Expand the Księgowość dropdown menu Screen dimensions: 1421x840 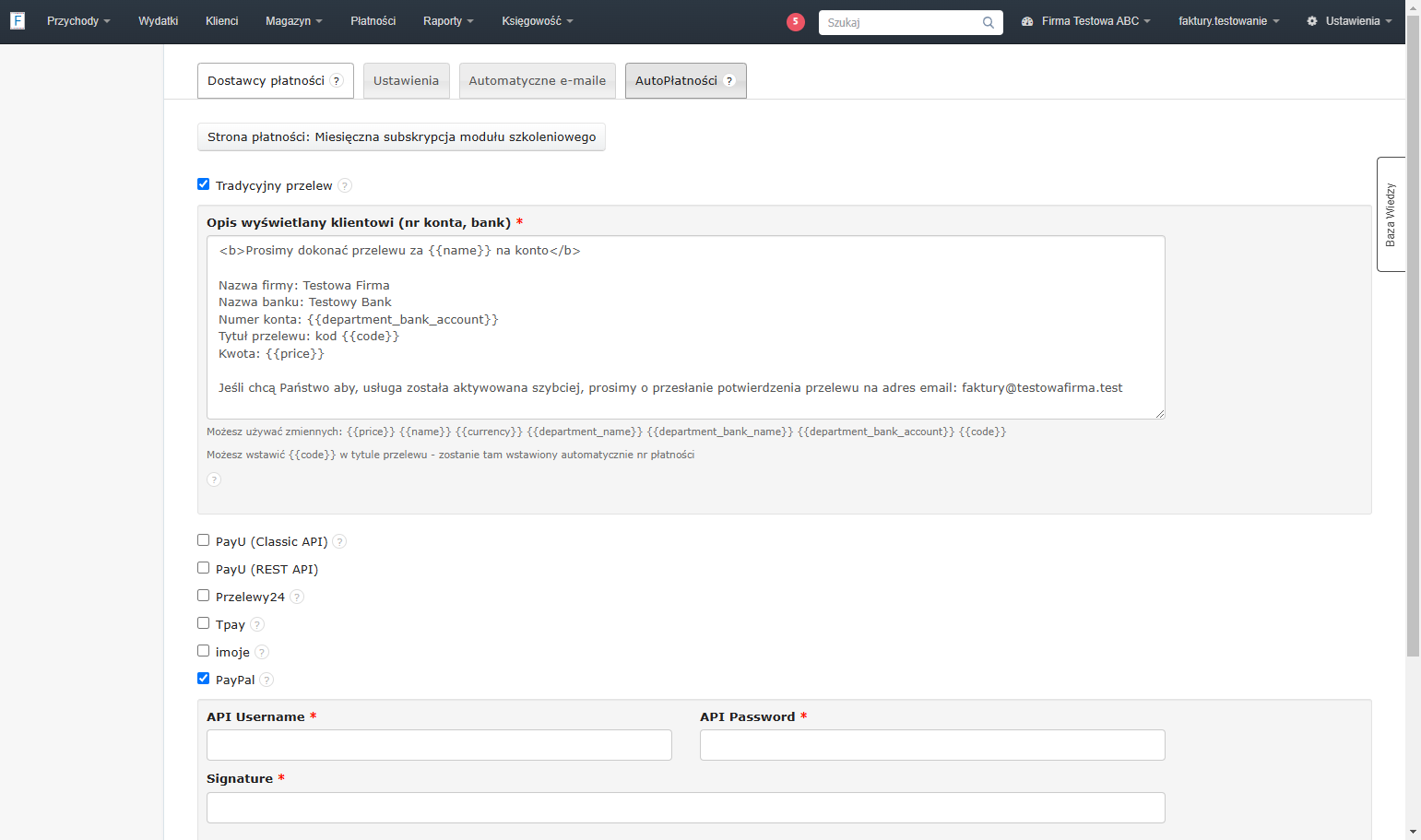click(538, 21)
